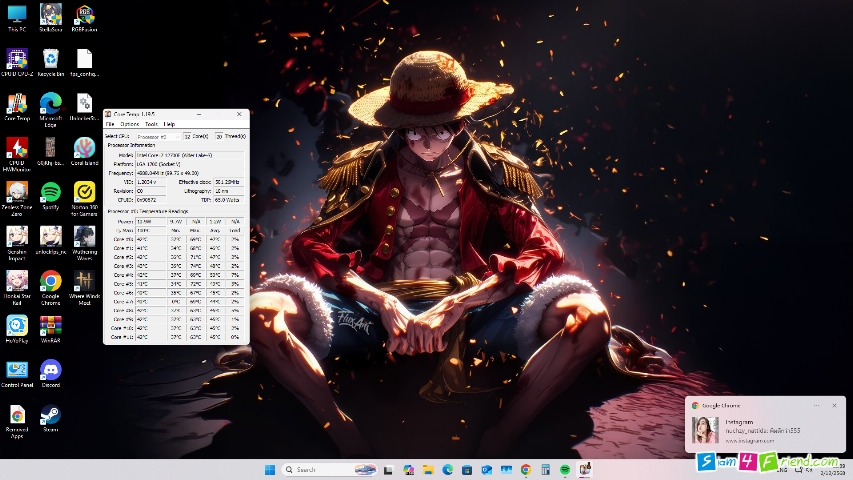Launch Steam from the desktop
The width and height of the screenshot is (853, 480).
click(51, 418)
